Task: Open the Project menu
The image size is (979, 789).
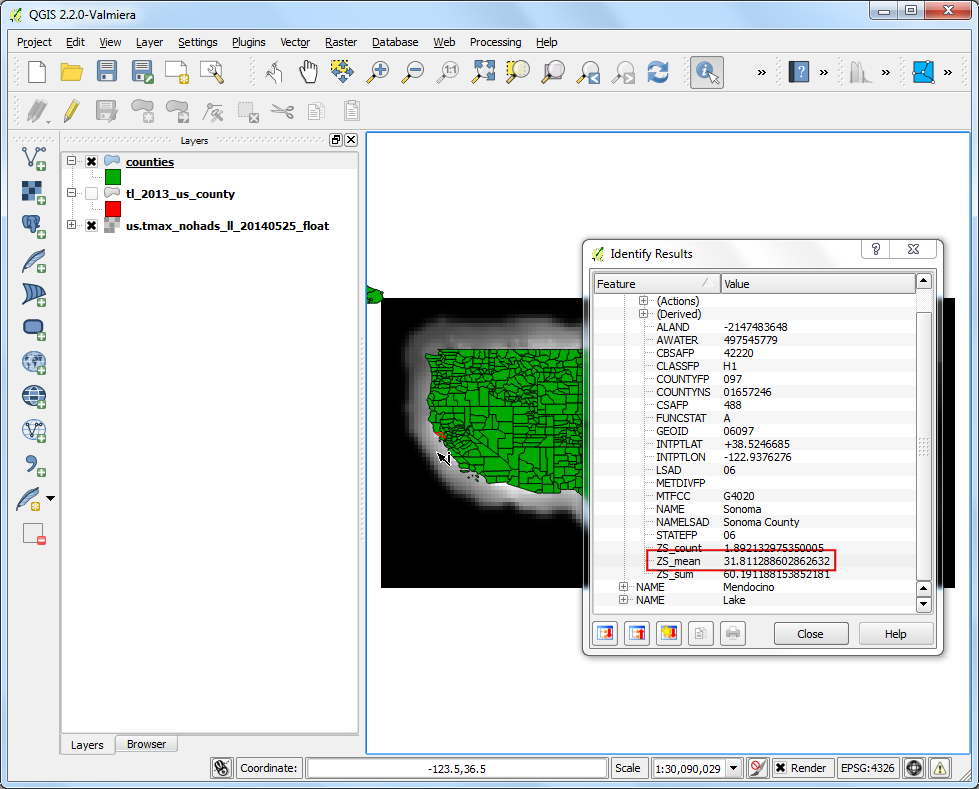Action: (x=34, y=42)
